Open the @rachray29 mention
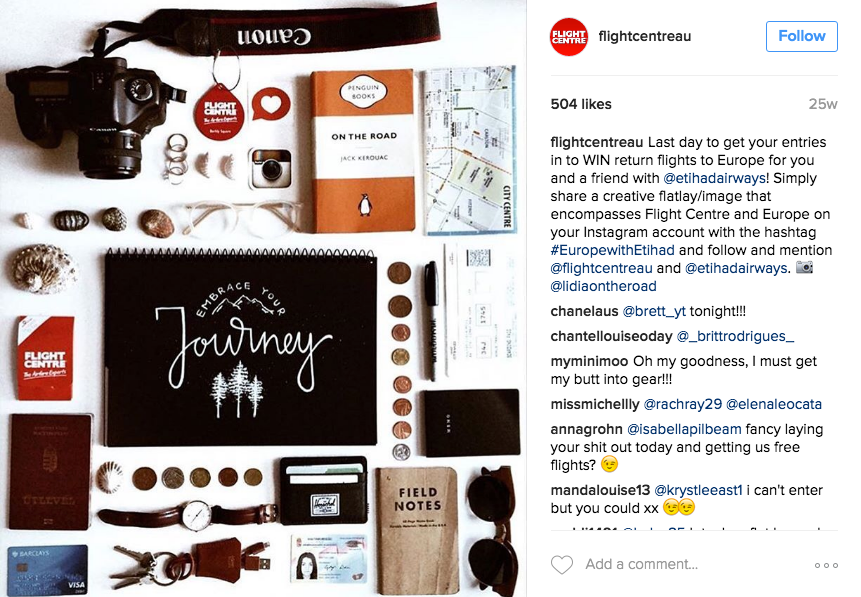This screenshot has width=861, height=597. click(683, 405)
